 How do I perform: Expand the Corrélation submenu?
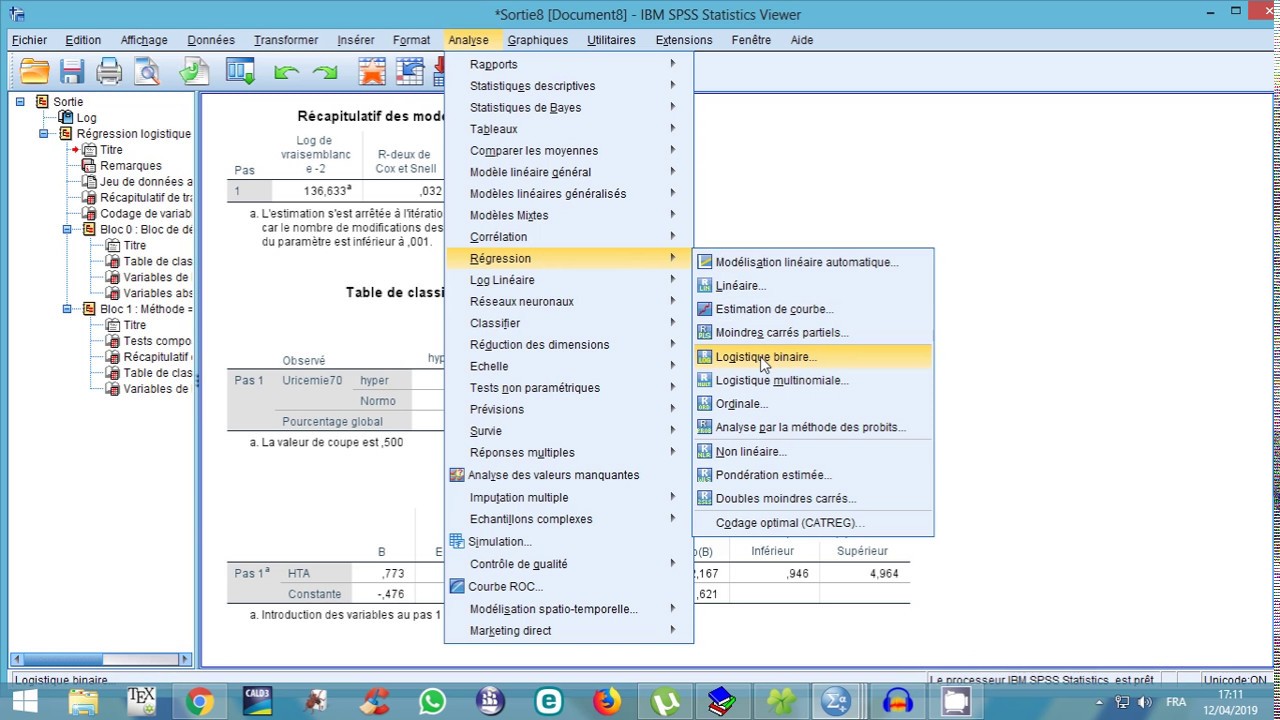click(x=568, y=237)
